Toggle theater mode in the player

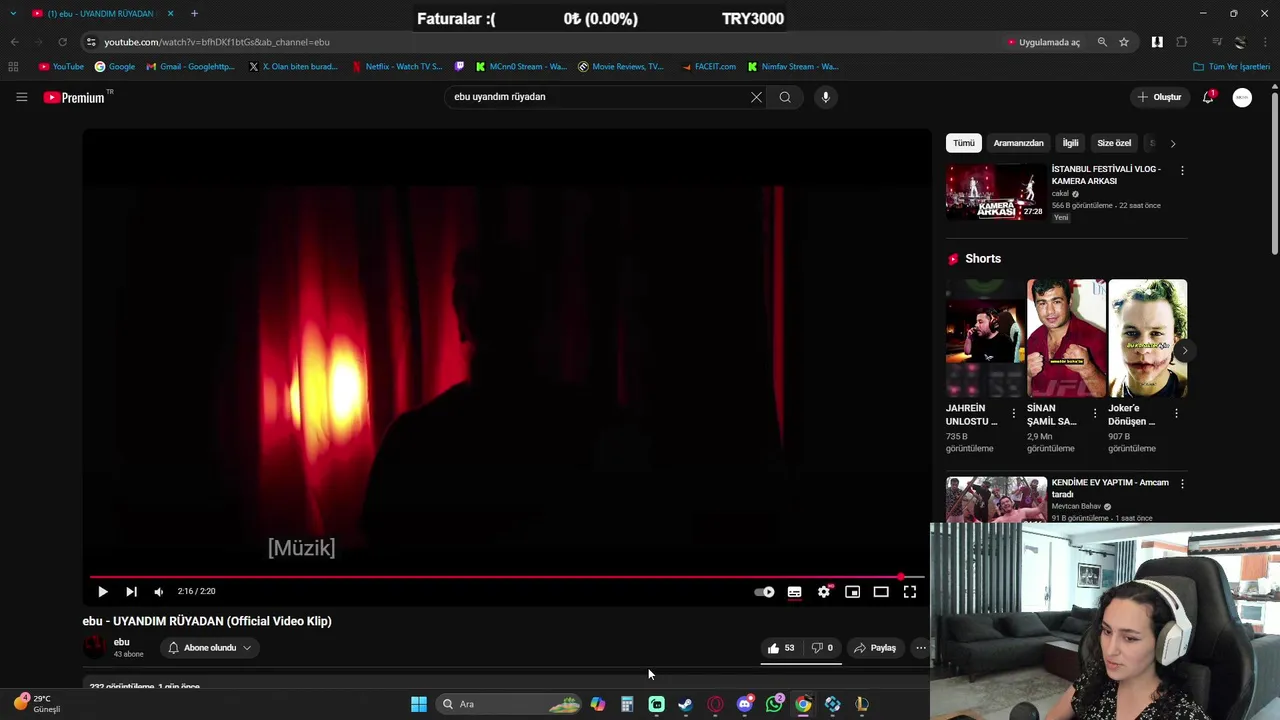click(881, 592)
